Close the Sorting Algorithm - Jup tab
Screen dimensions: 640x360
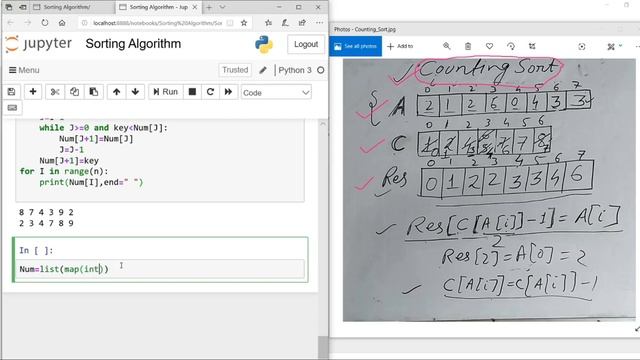point(195,7)
